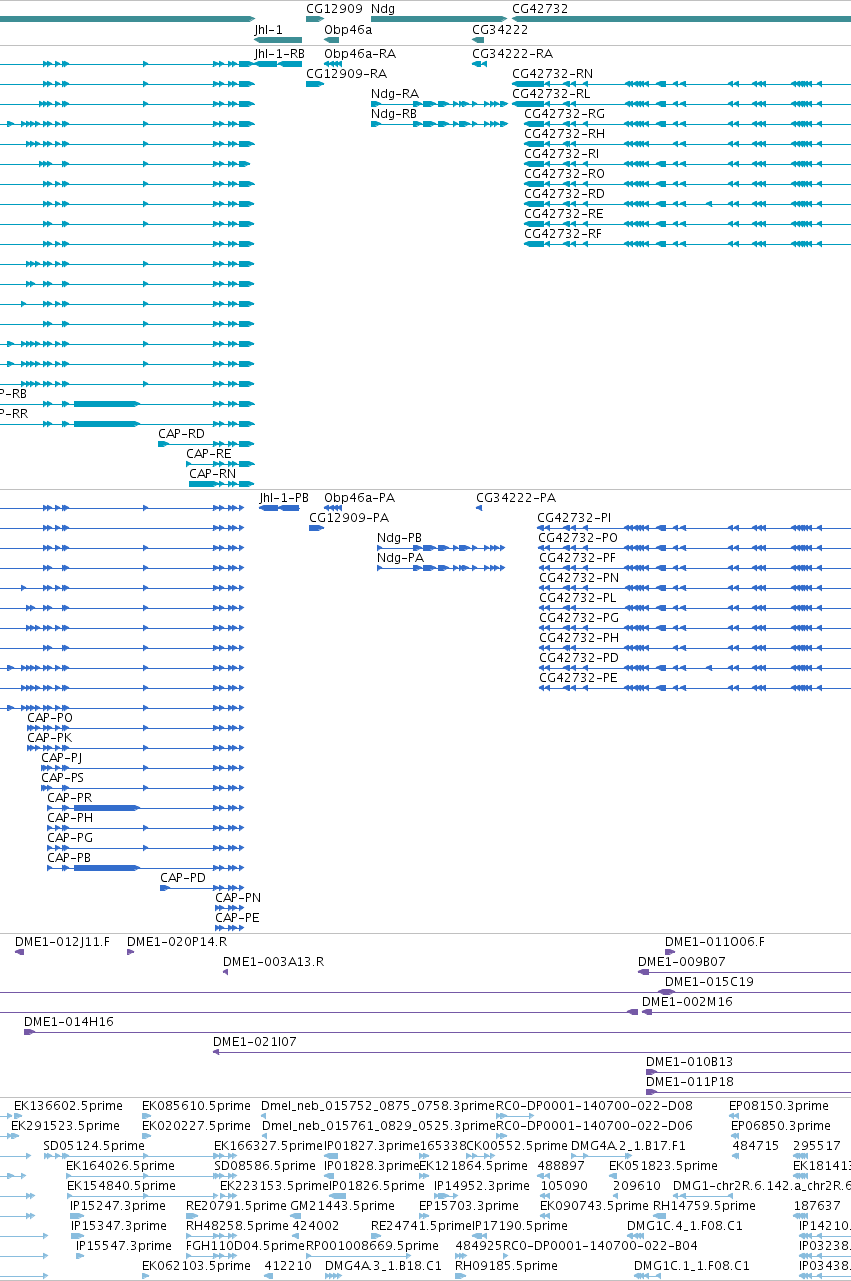Screen dimensions: 851x1281
Task: Click clone label DME1-009B07
Action: [682, 961]
